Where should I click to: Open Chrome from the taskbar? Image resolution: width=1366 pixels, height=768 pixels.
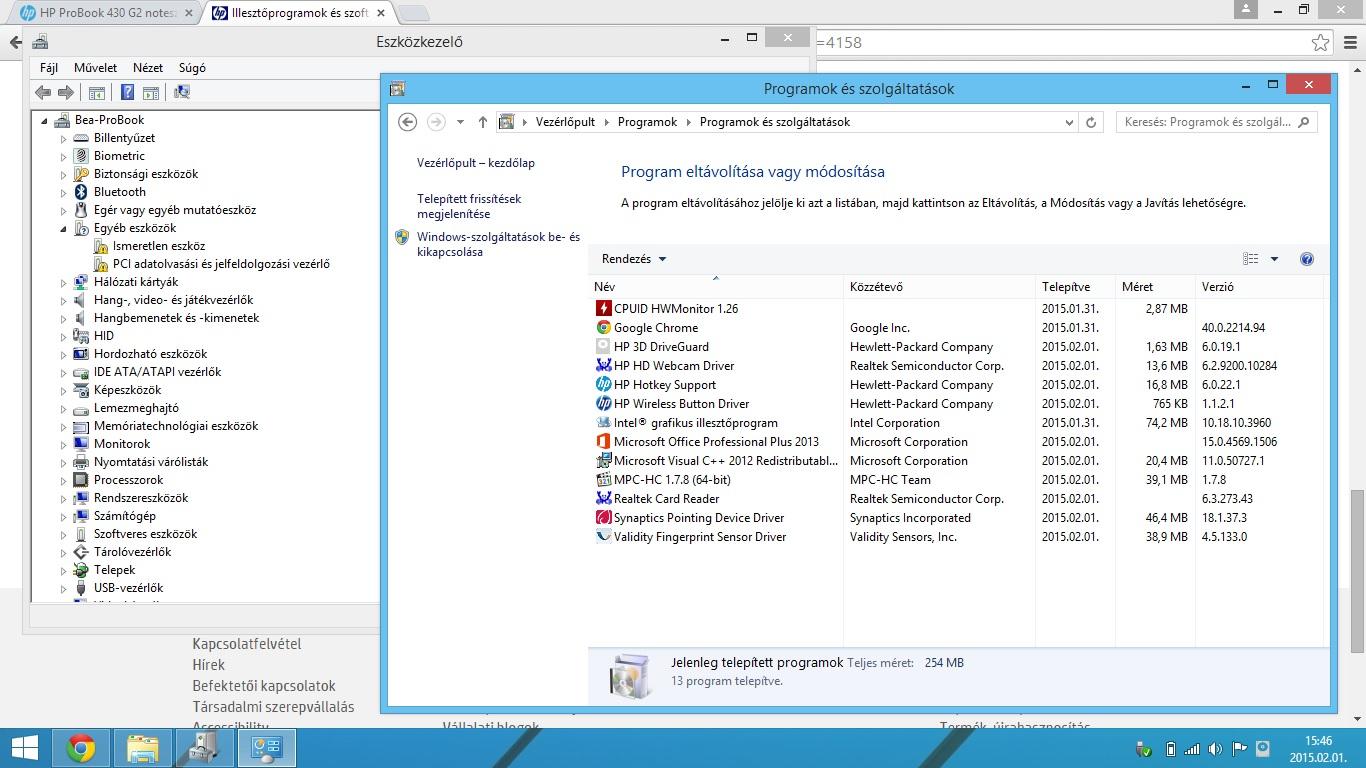81,748
